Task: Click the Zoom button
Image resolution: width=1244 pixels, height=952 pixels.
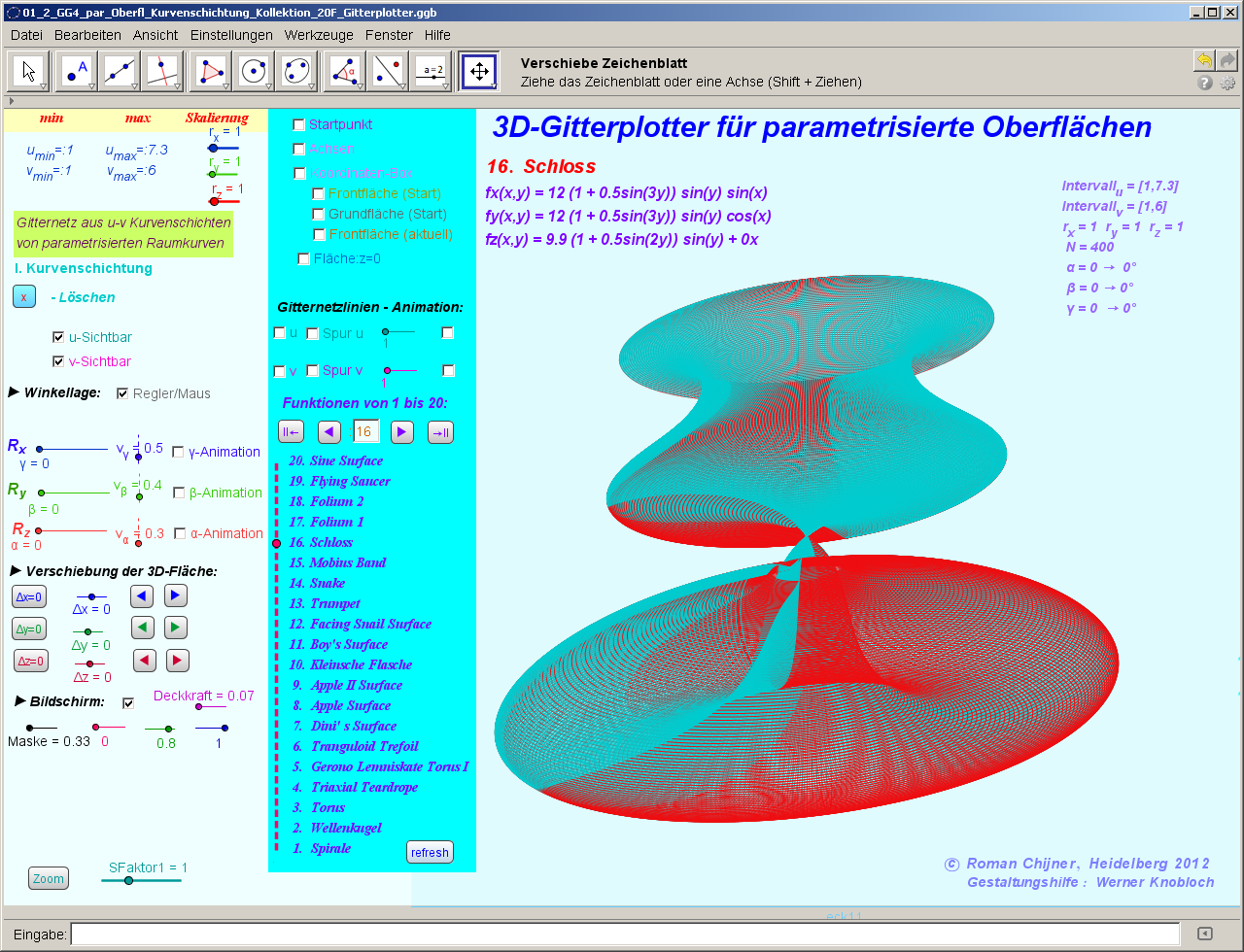Action: click(49, 878)
